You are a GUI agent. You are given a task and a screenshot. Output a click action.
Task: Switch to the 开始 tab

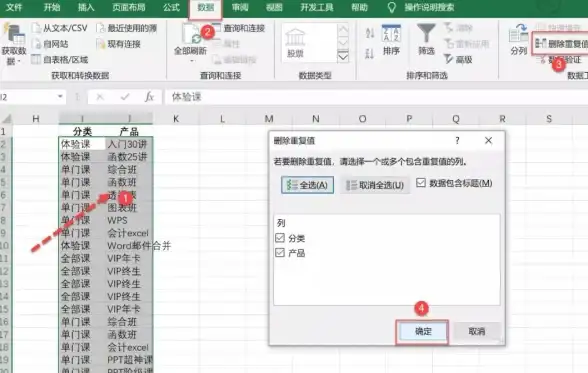(52, 7)
